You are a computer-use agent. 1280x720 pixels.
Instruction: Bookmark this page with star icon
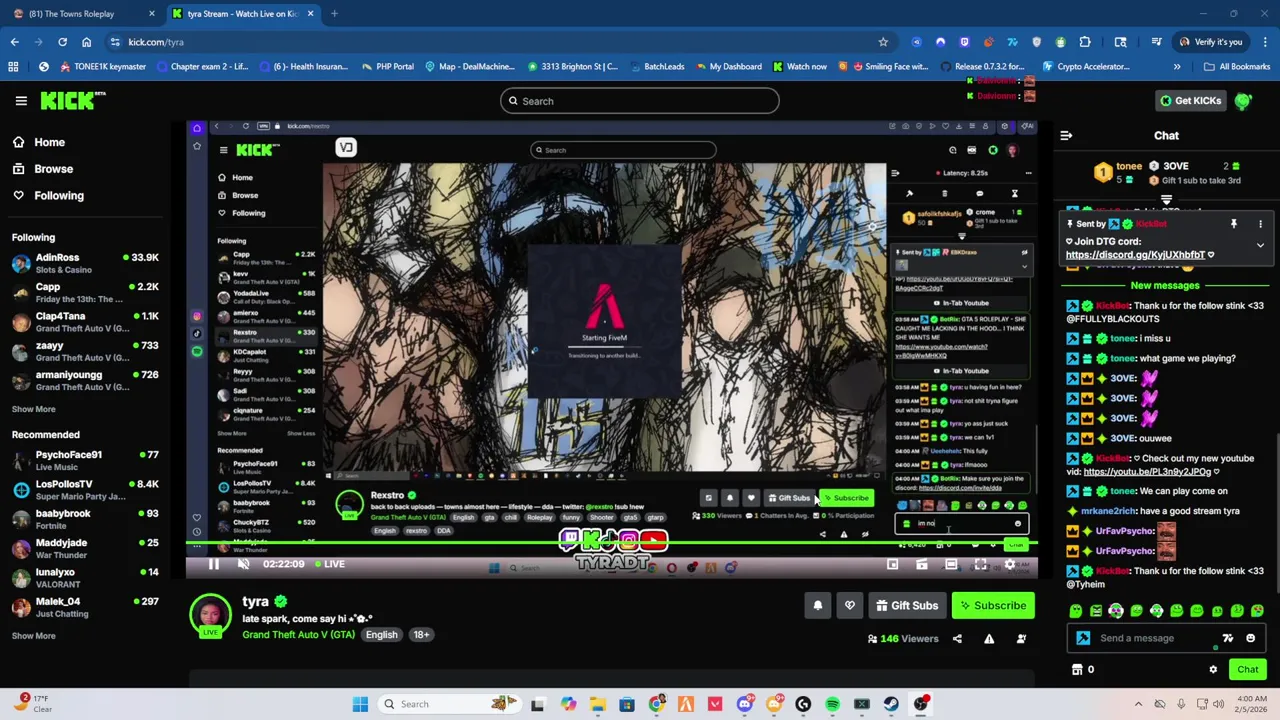[x=883, y=42]
